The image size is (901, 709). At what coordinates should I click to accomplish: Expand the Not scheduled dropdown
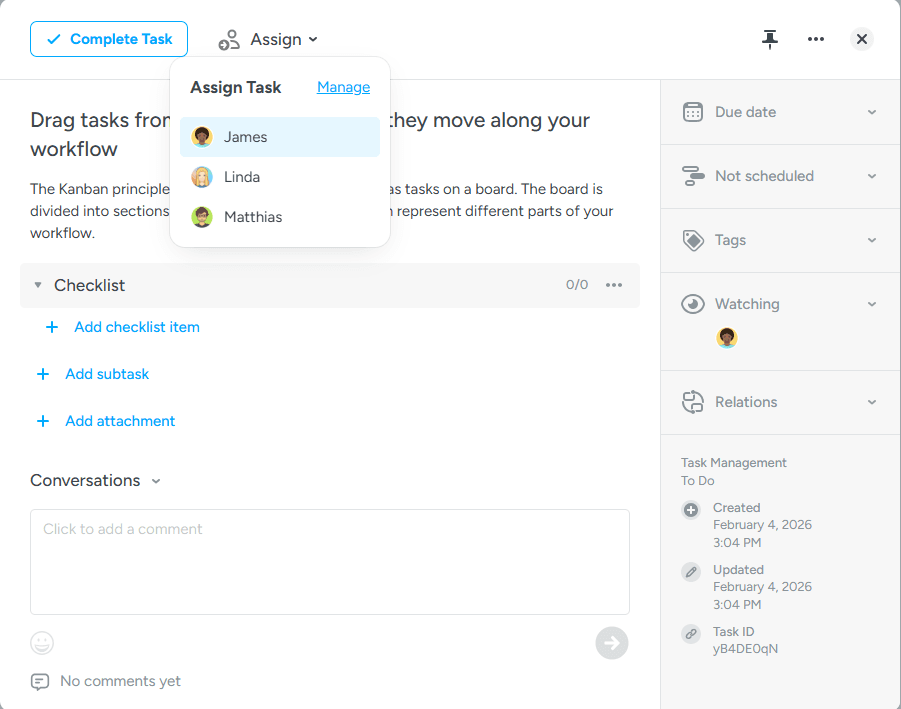(780, 176)
